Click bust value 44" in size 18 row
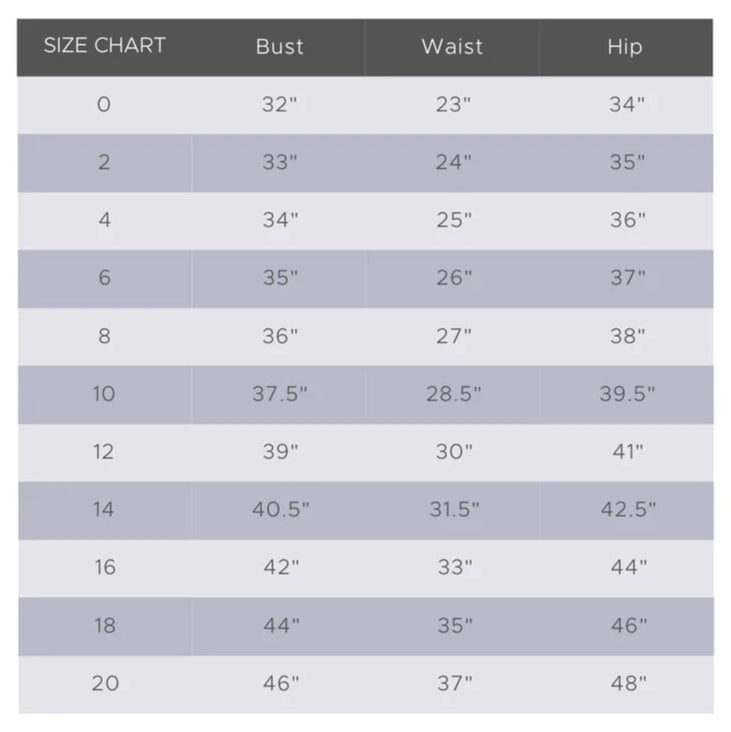The height and width of the screenshot is (732, 731). click(x=281, y=626)
